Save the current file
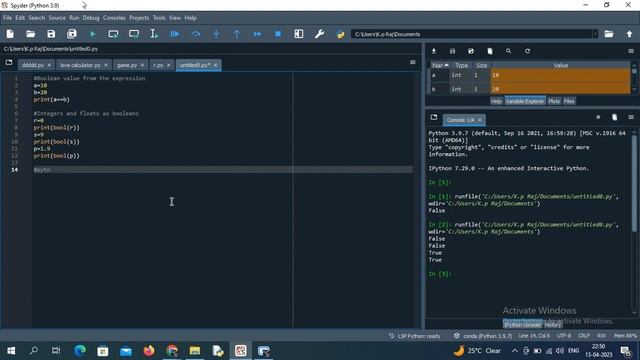640x360 pixels. coord(51,34)
